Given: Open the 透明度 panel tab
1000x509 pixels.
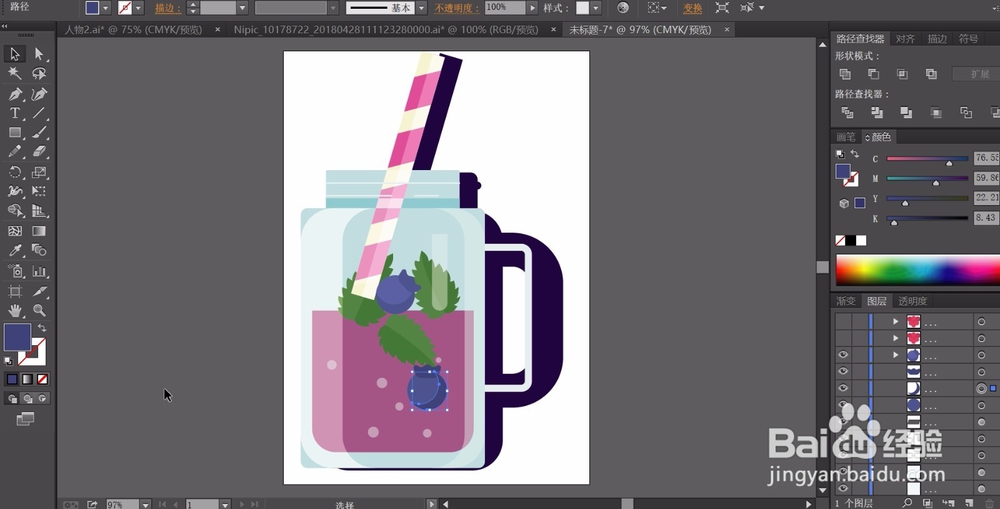Looking at the screenshot, I should tap(913, 301).
